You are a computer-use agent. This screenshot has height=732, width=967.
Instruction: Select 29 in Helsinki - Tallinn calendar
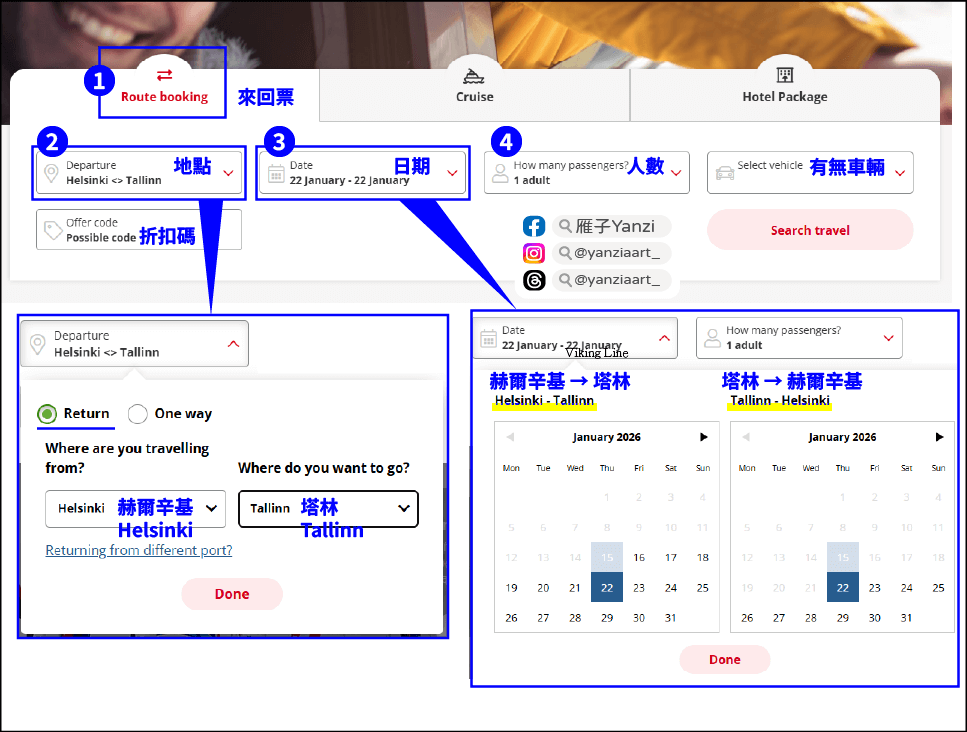pyautogui.click(x=607, y=618)
